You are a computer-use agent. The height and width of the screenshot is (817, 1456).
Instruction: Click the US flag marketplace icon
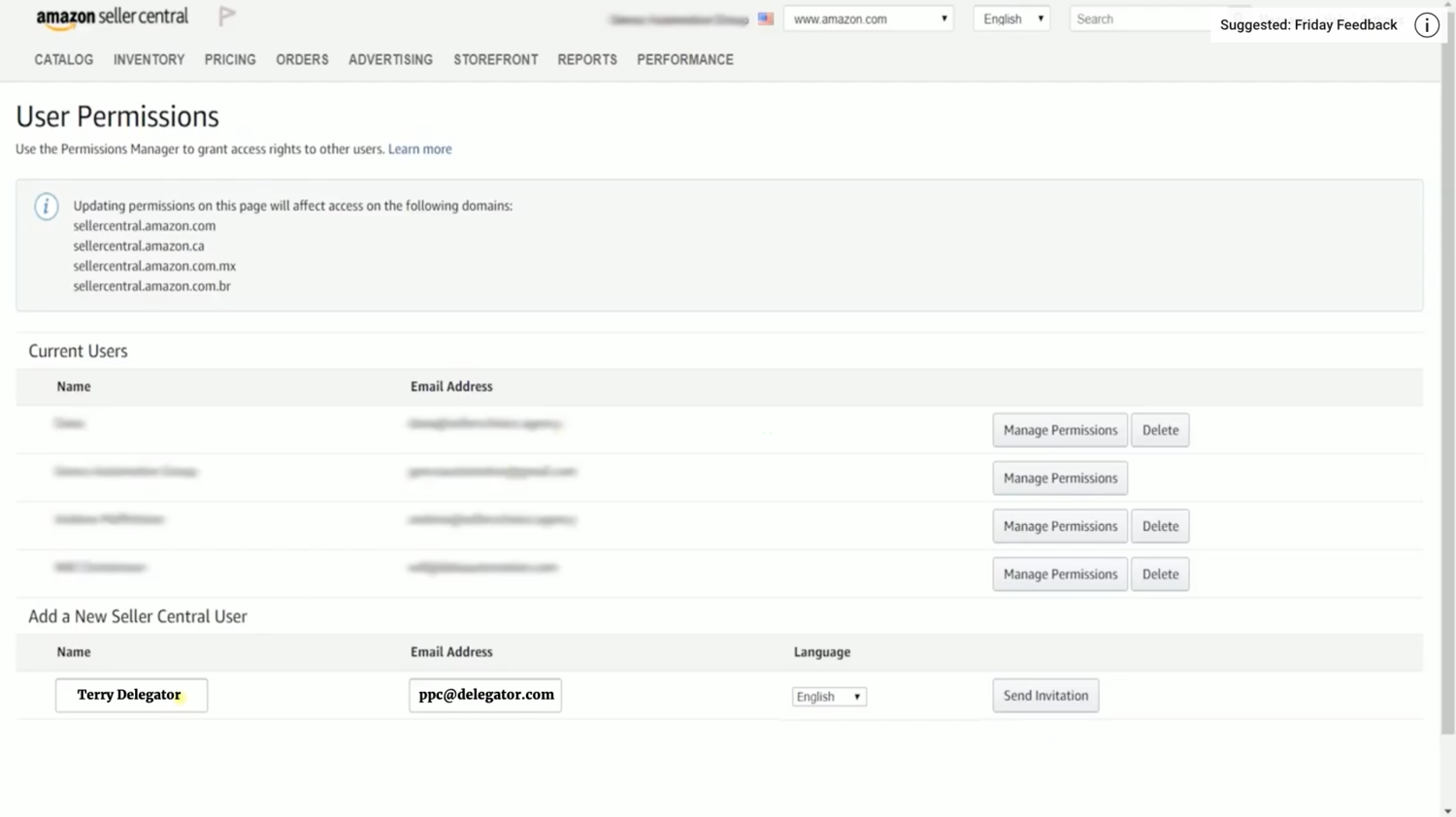(766, 18)
